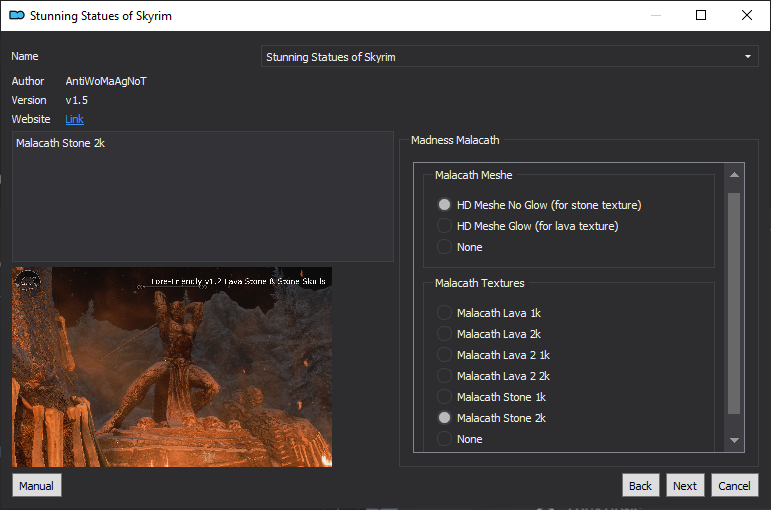
Task: Click the options panel scrollbar thumb
Action: [x=734, y=303]
